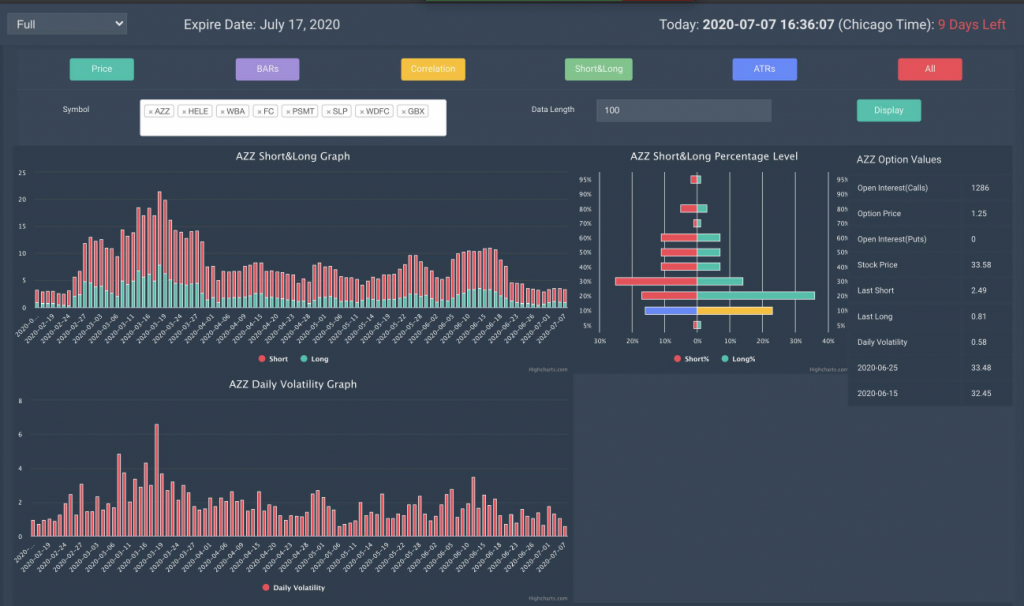Remove the WBA symbol tag

coord(222,112)
